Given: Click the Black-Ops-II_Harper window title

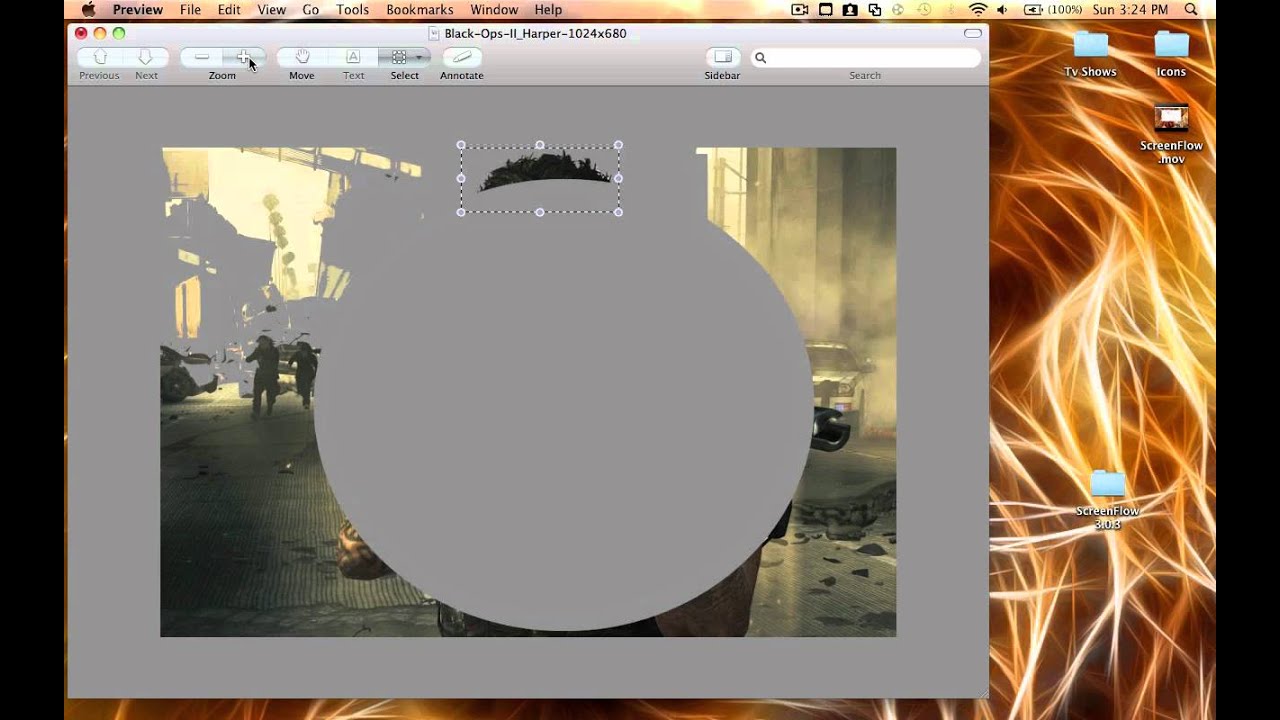Looking at the screenshot, I should 535,33.
